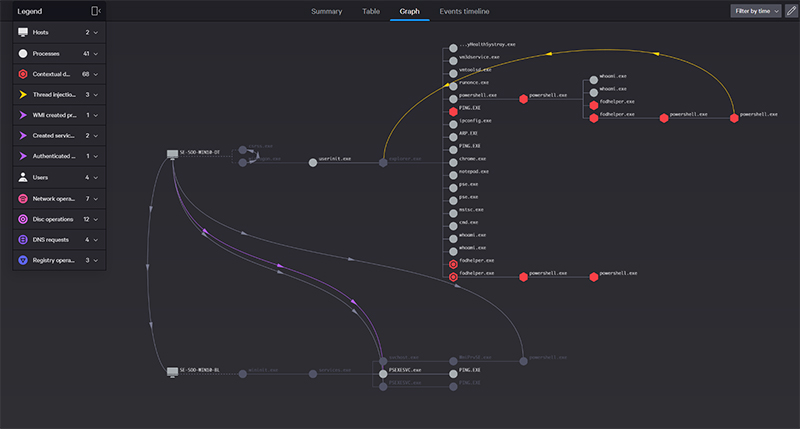
Task: Open the Filter by time dropdown
Action: (x=756, y=11)
